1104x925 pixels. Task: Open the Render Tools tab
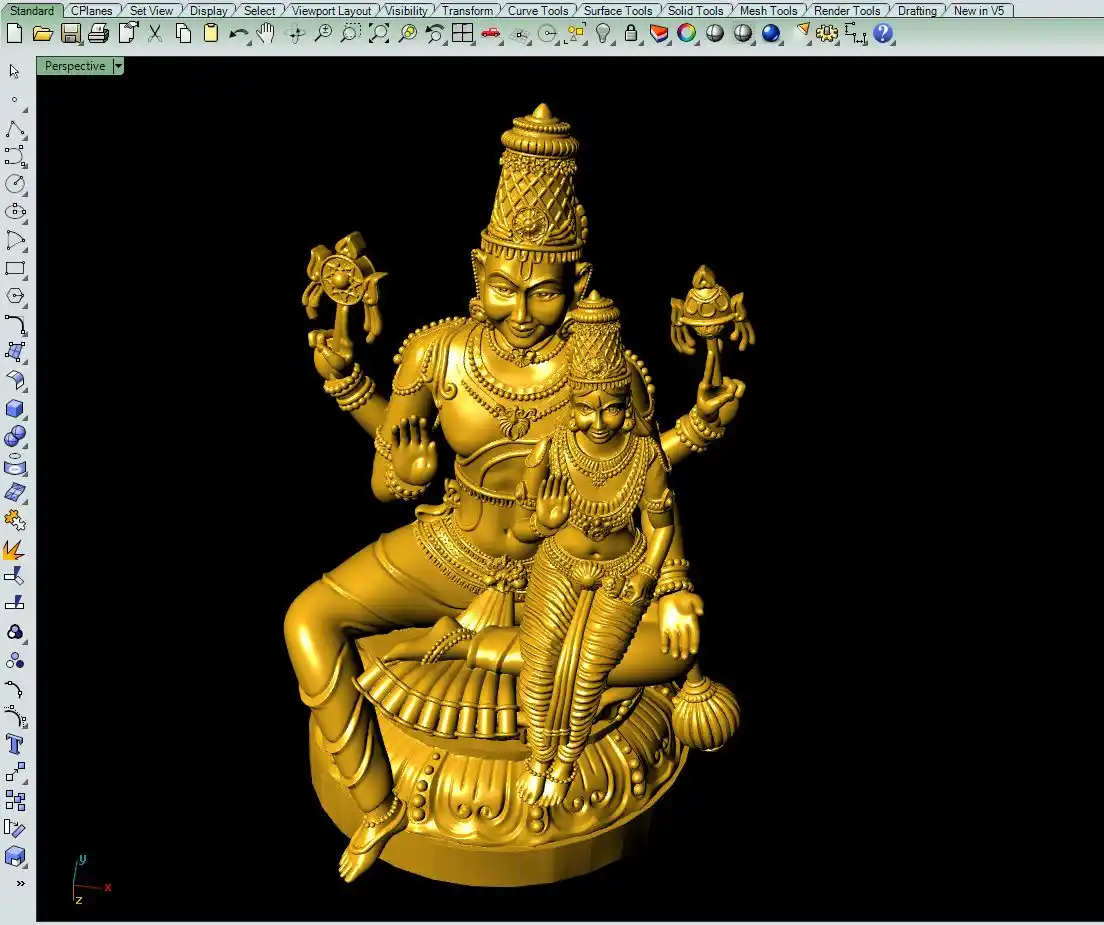click(x=846, y=11)
